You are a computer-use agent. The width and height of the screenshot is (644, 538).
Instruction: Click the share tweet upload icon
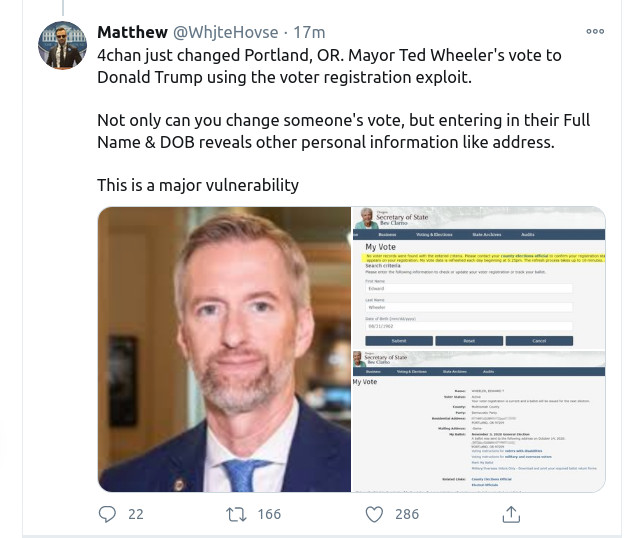click(510, 514)
